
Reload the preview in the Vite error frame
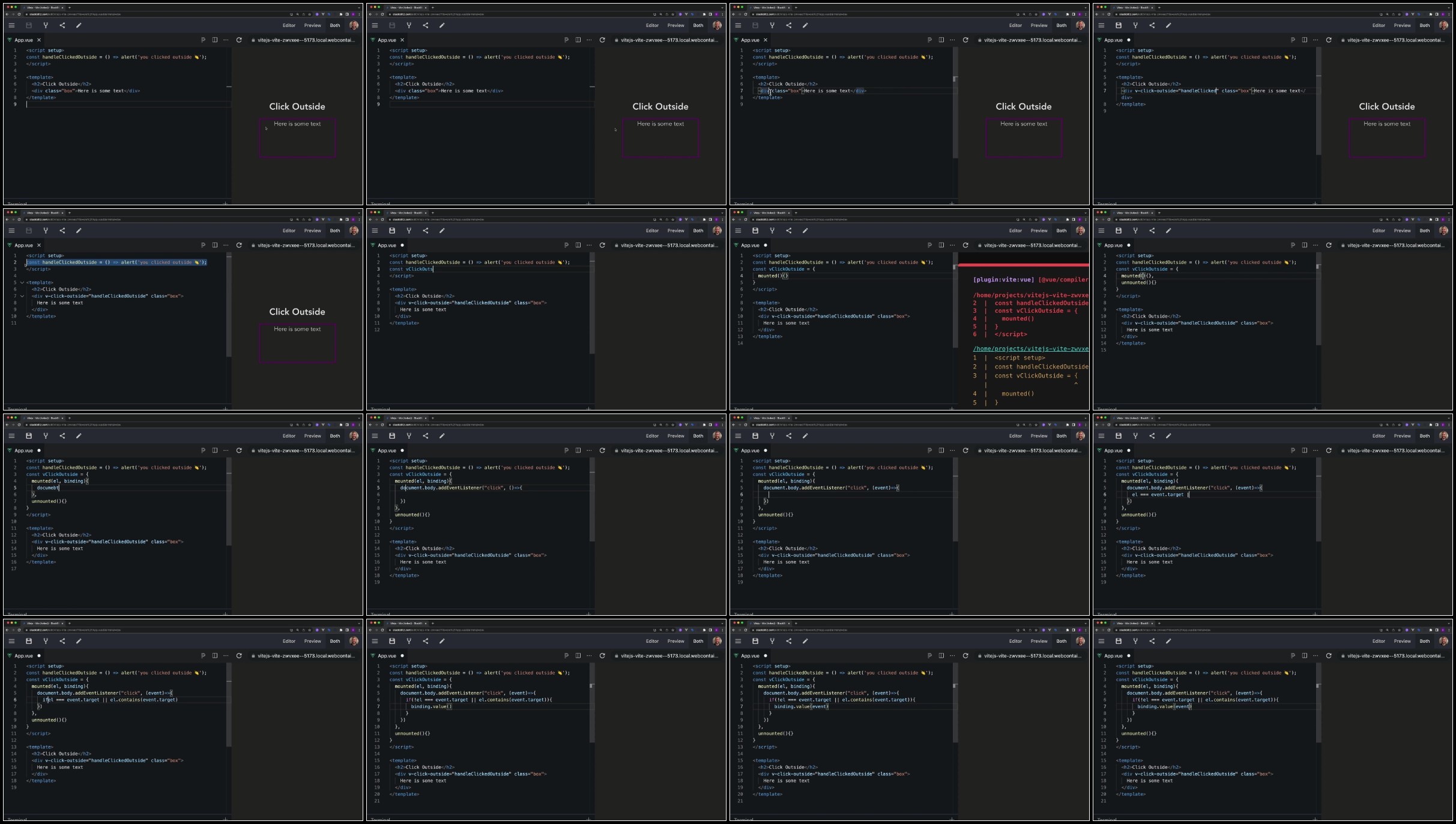[965, 245]
